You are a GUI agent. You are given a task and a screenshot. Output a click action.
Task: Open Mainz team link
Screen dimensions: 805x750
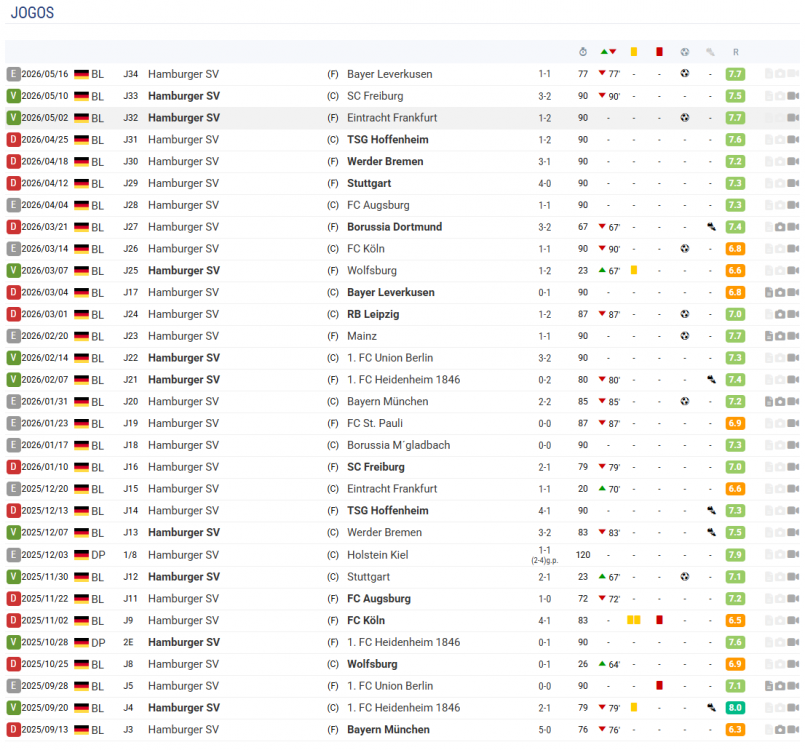click(362, 336)
